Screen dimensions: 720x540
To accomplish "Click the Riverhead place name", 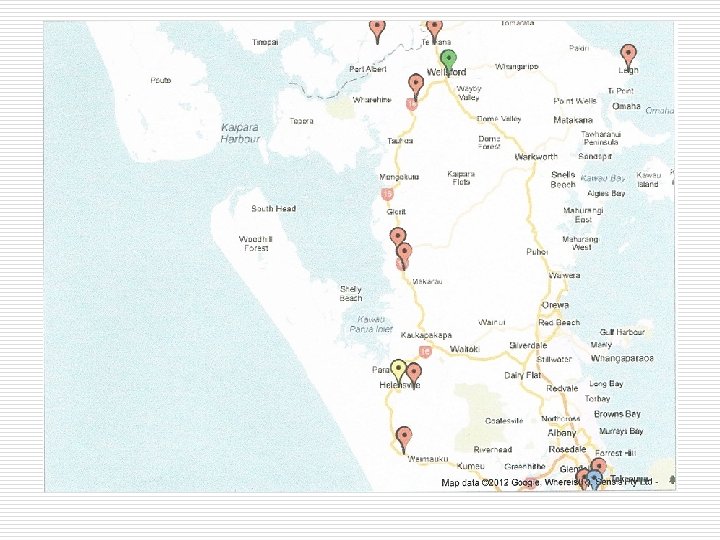I will (x=493, y=450).
